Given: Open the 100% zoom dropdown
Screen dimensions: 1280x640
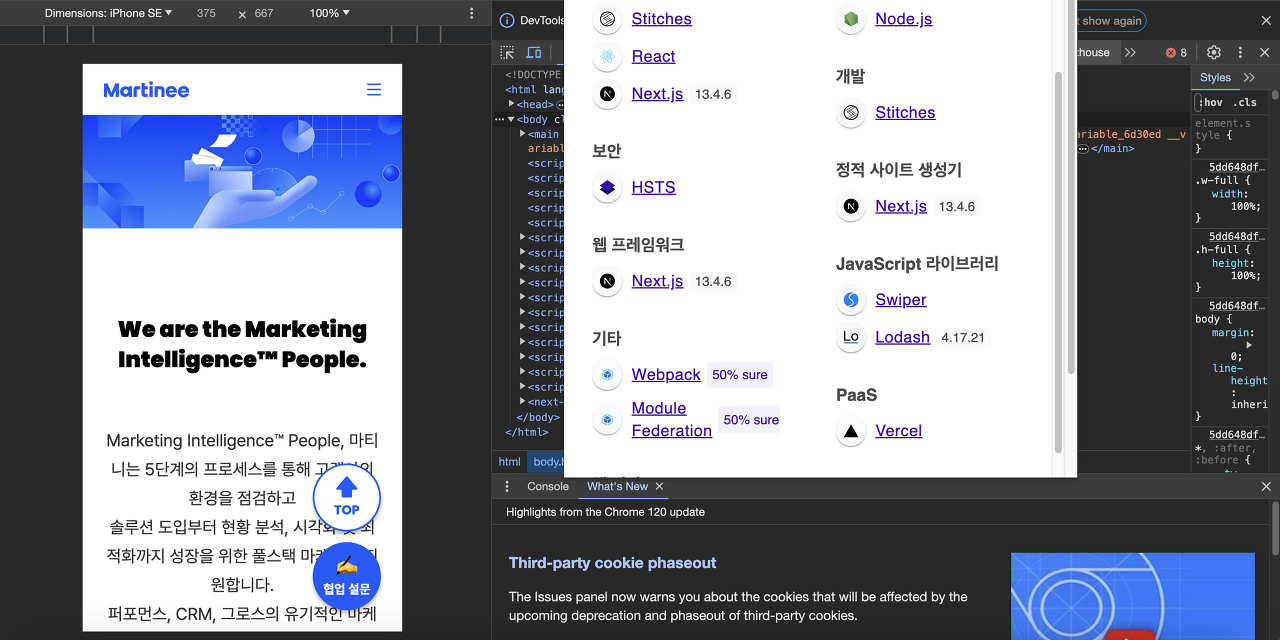Looking at the screenshot, I should tap(329, 13).
